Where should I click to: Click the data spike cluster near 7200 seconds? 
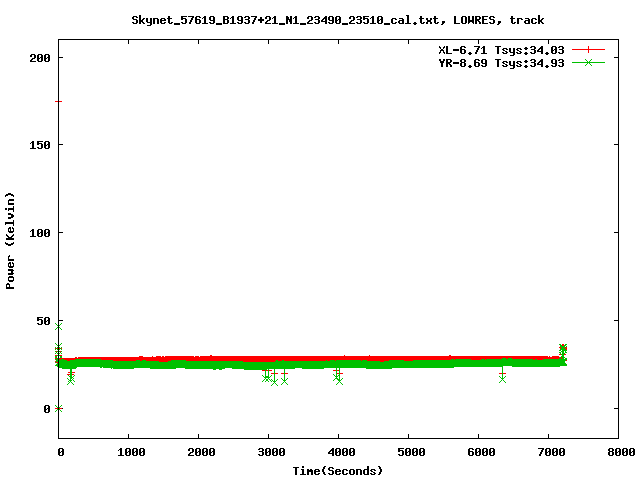[x=563, y=350]
